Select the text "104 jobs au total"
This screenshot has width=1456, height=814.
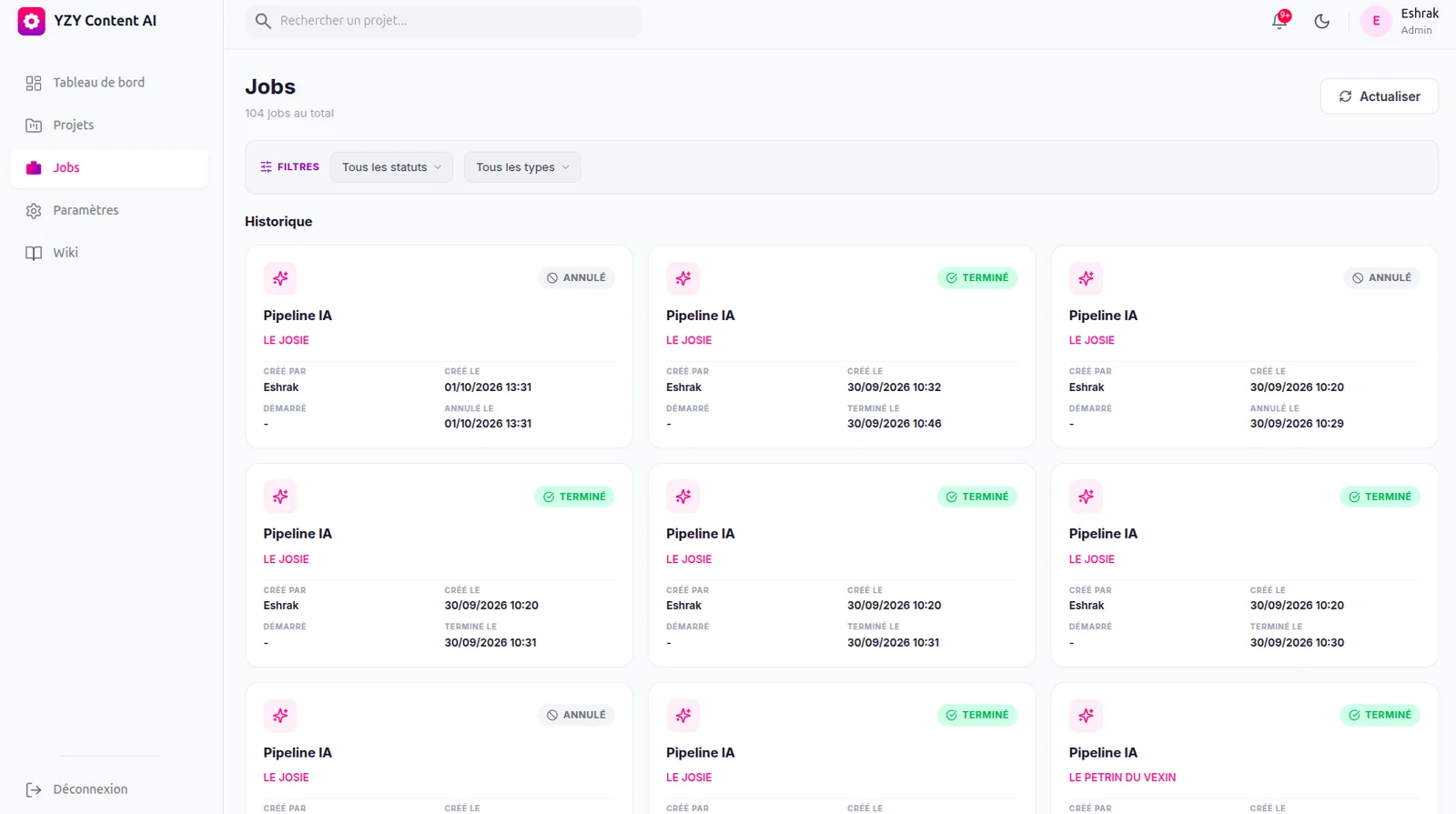click(289, 114)
